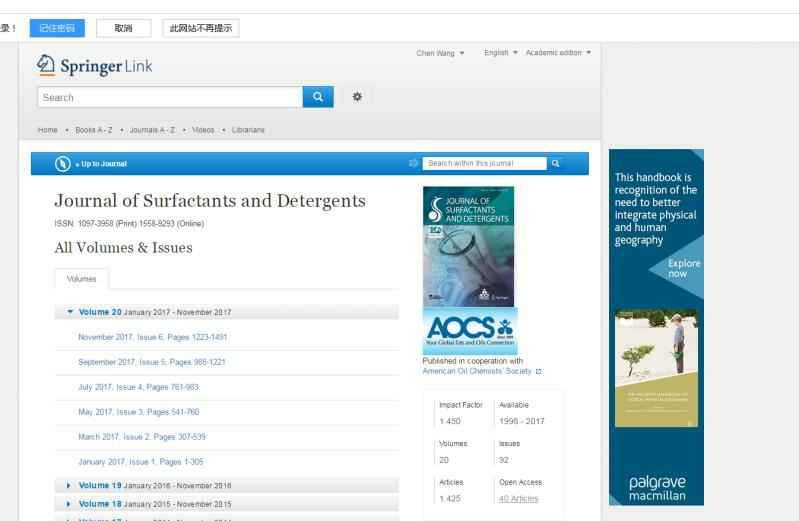This screenshot has width=799, height=521.
Task: Open the Chen Wang account dropdown
Action: pyautogui.click(x=440, y=53)
